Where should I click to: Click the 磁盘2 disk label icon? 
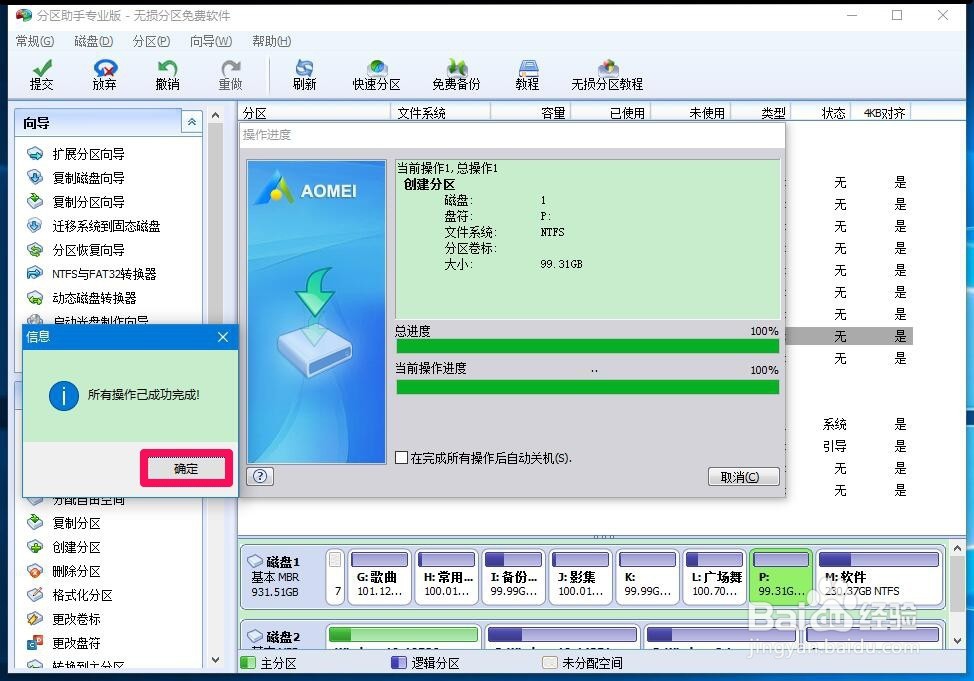point(255,636)
